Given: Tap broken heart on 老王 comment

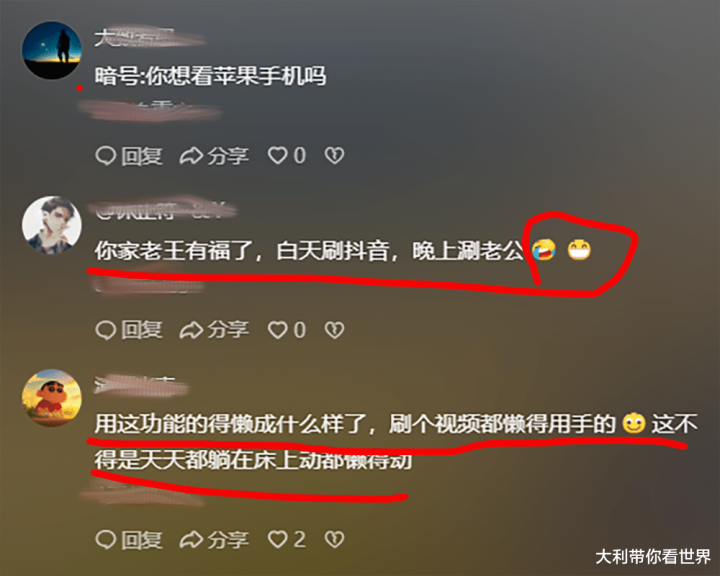Looking at the screenshot, I should (x=334, y=330).
